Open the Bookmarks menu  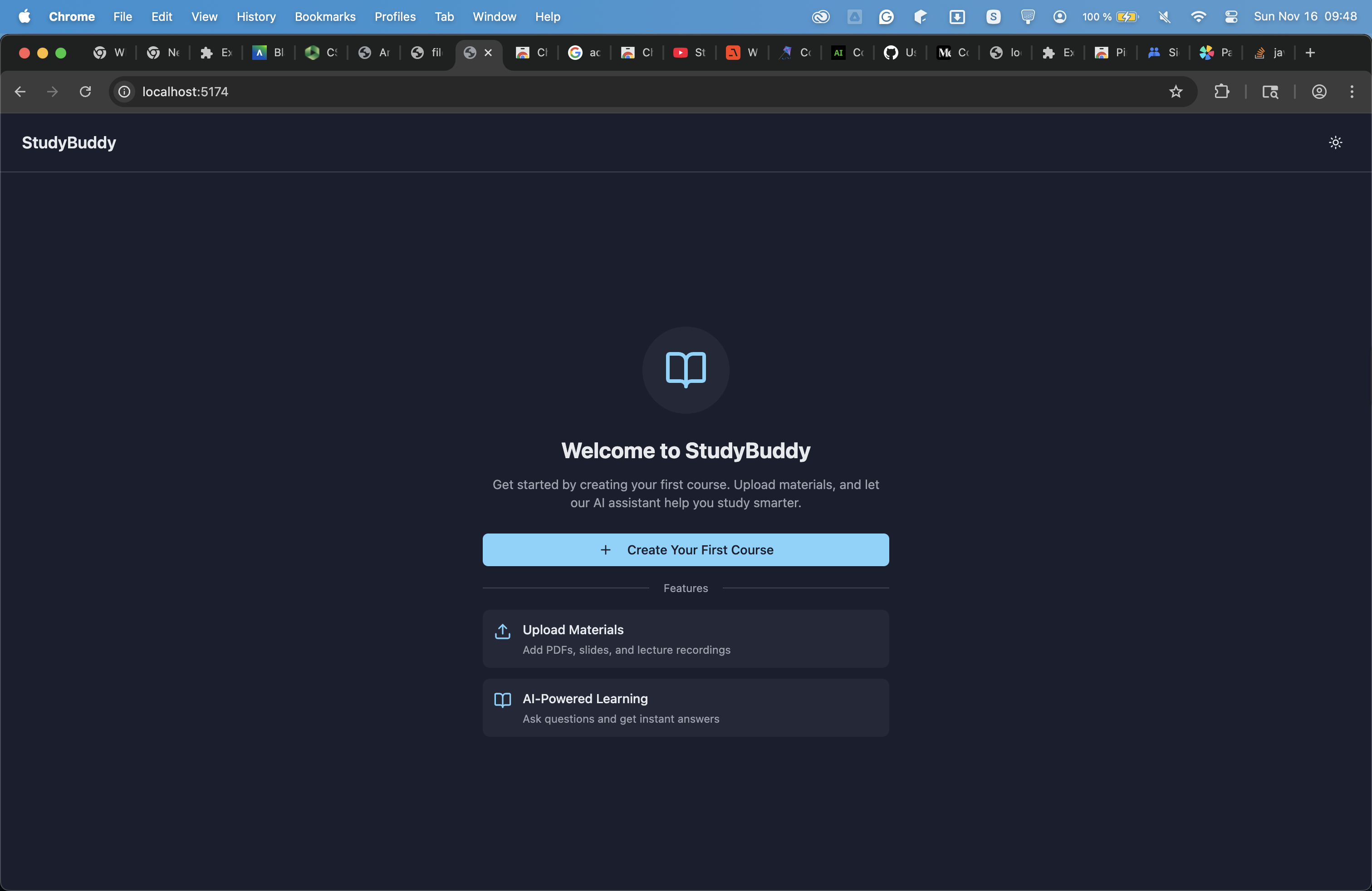pos(324,17)
